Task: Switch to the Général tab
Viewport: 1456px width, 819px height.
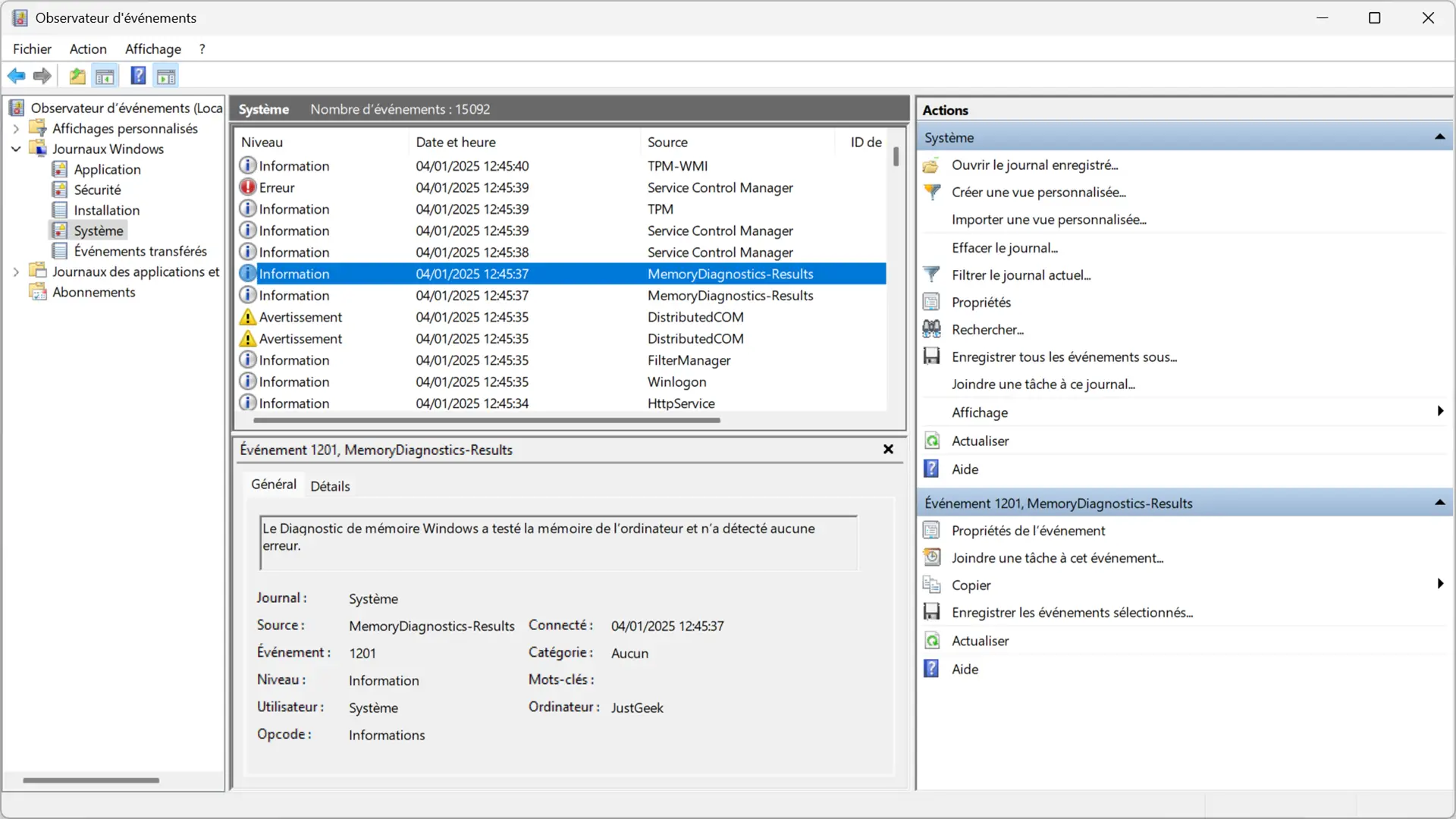Action: coord(274,484)
